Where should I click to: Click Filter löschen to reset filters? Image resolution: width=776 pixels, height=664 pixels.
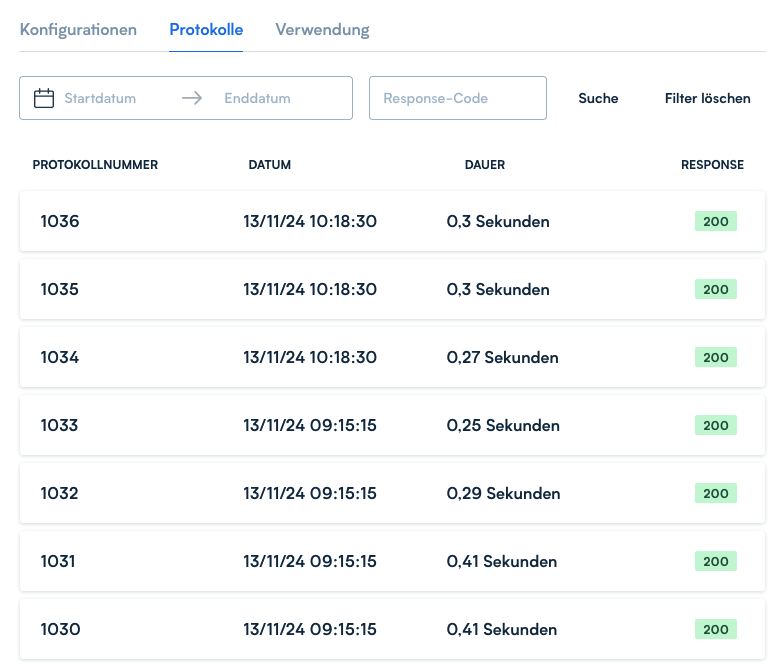pos(707,98)
